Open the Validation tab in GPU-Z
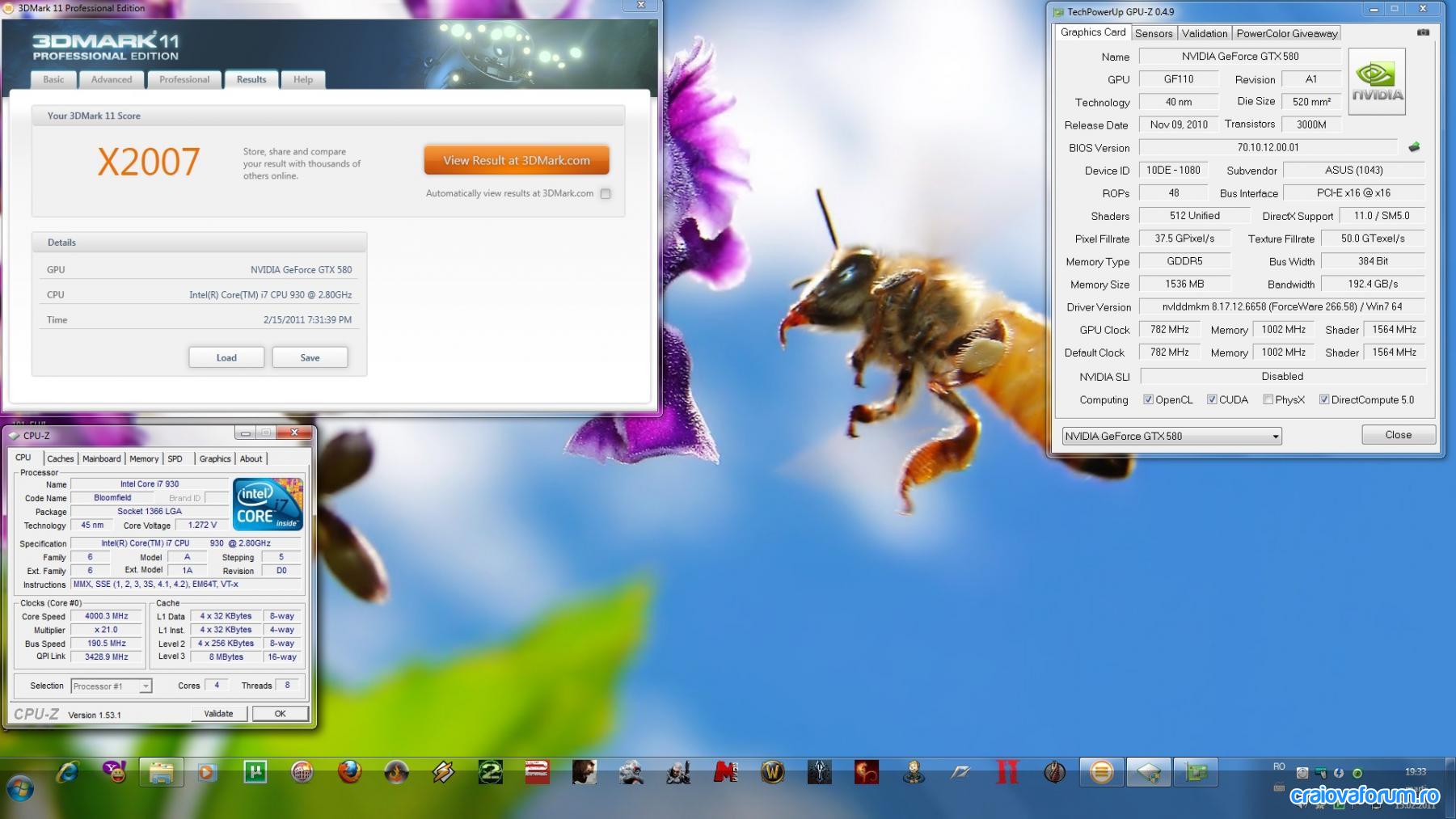This screenshot has width=1456, height=819. [x=1205, y=33]
